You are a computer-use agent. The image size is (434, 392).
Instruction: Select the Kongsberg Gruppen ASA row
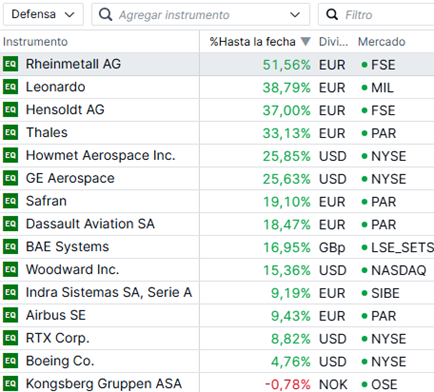click(217, 383)
